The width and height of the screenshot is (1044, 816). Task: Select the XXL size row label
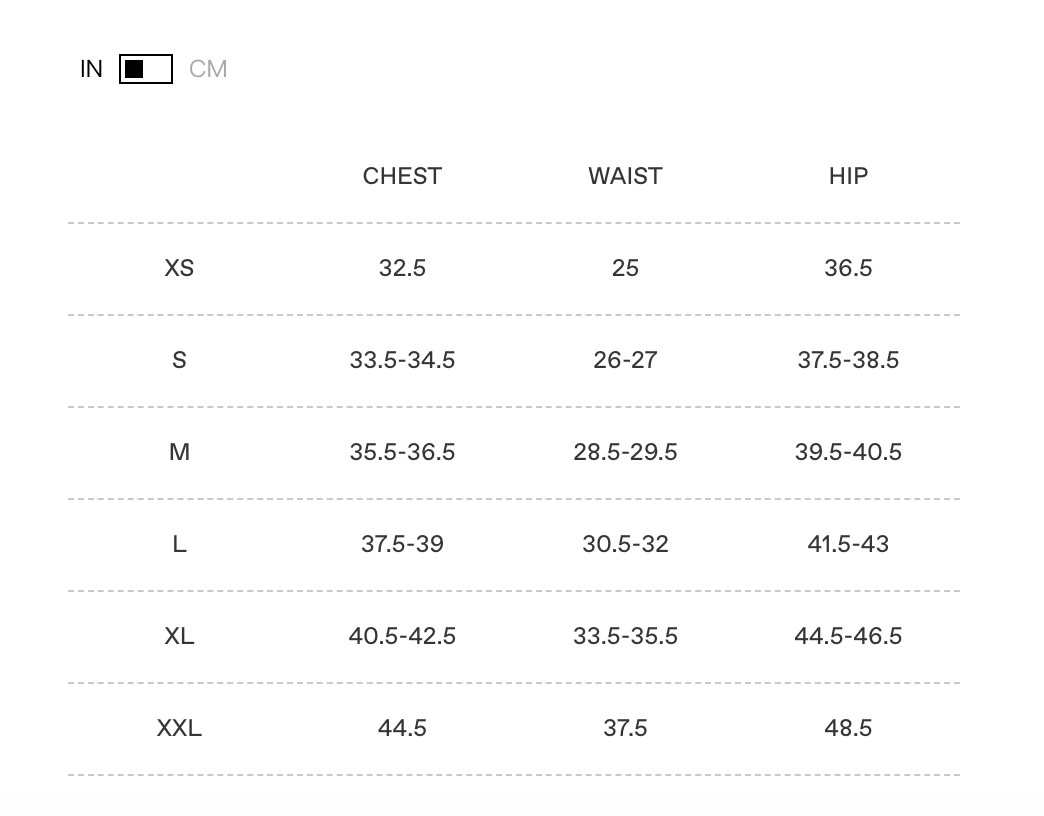coord(179,728)
